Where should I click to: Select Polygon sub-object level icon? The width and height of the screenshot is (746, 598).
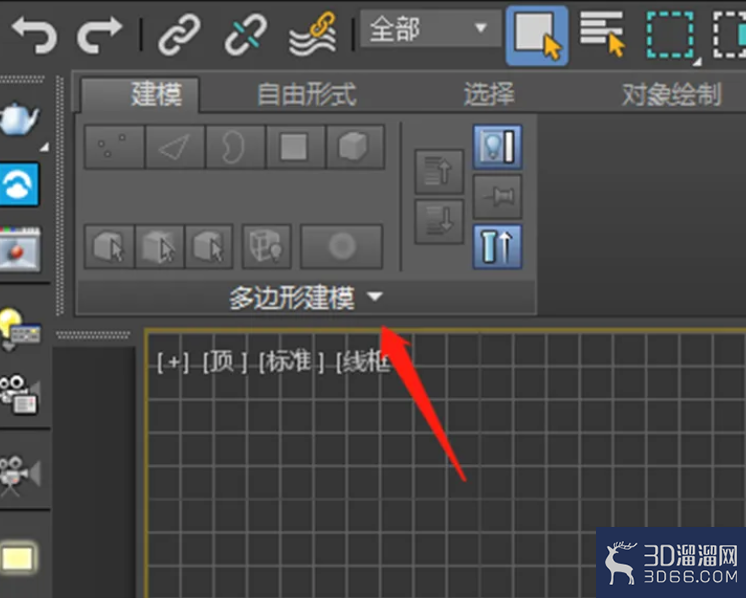click(x=295, y=147)
